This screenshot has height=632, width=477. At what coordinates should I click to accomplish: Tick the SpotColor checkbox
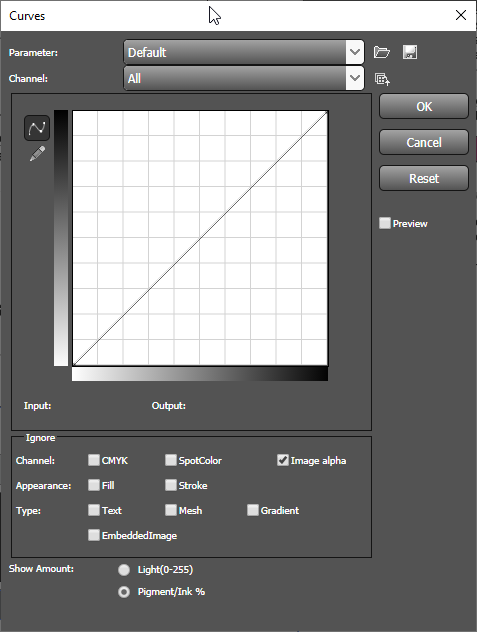coord(171,460)
